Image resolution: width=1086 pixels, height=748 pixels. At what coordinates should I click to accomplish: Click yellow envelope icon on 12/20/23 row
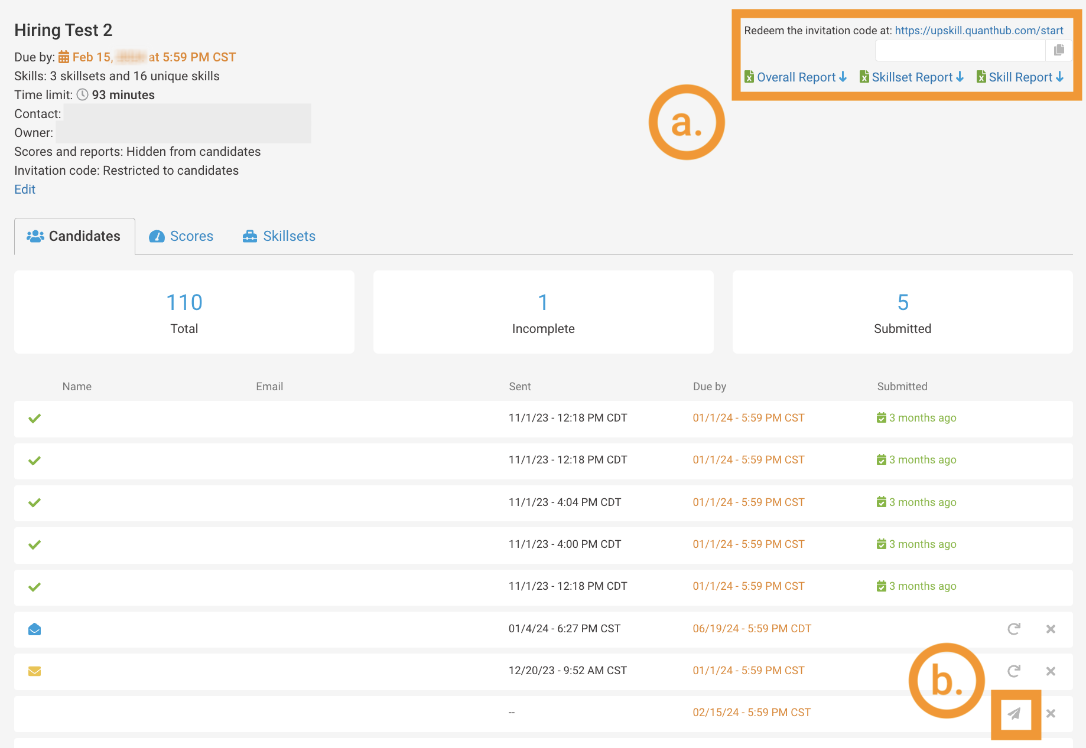35,671
